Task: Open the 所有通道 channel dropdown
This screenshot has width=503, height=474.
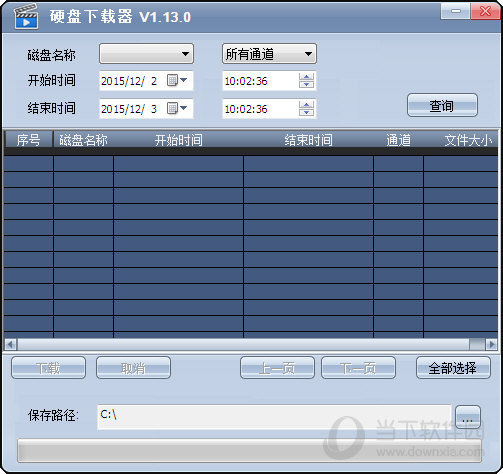Action: (269, 54)
